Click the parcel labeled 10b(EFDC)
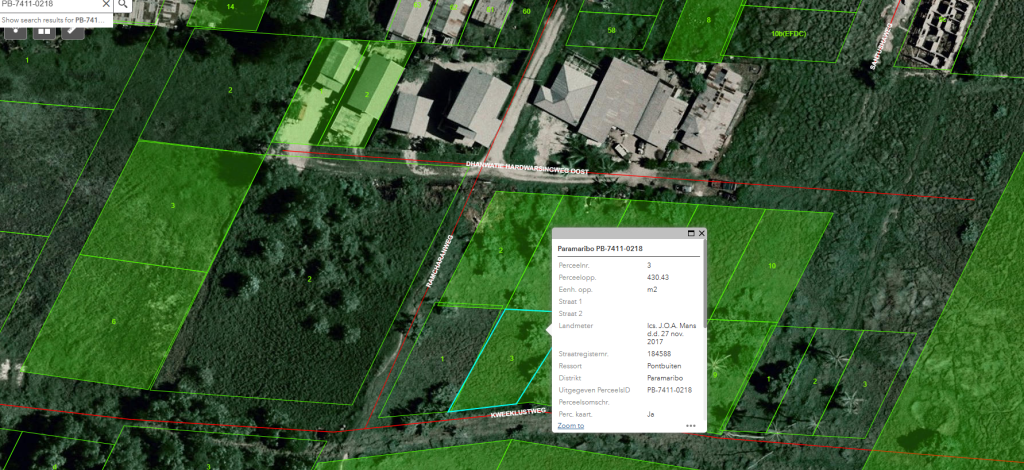Screen dimensions: 1024x470 [x=789, y=34]
